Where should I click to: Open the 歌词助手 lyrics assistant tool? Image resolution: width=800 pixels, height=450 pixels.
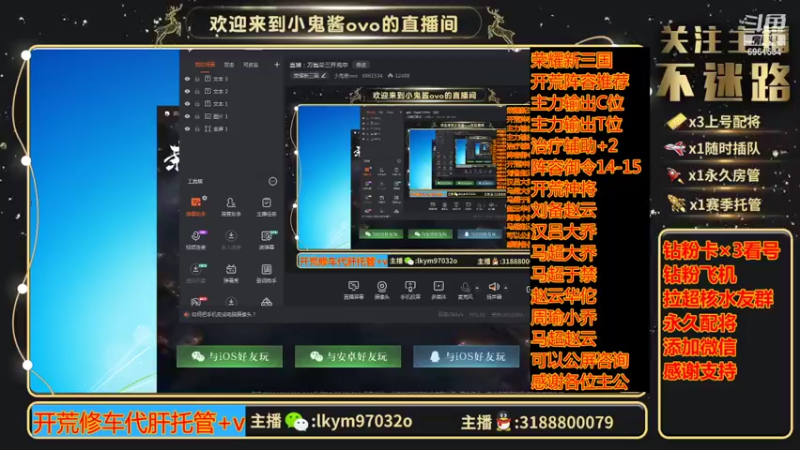[266, 273]
